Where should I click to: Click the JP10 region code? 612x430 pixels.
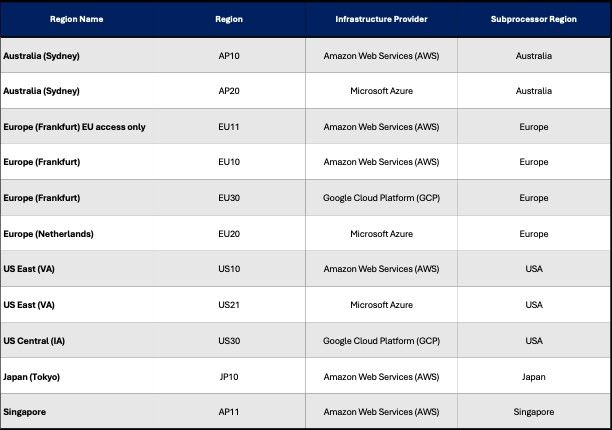pos(229,377)
